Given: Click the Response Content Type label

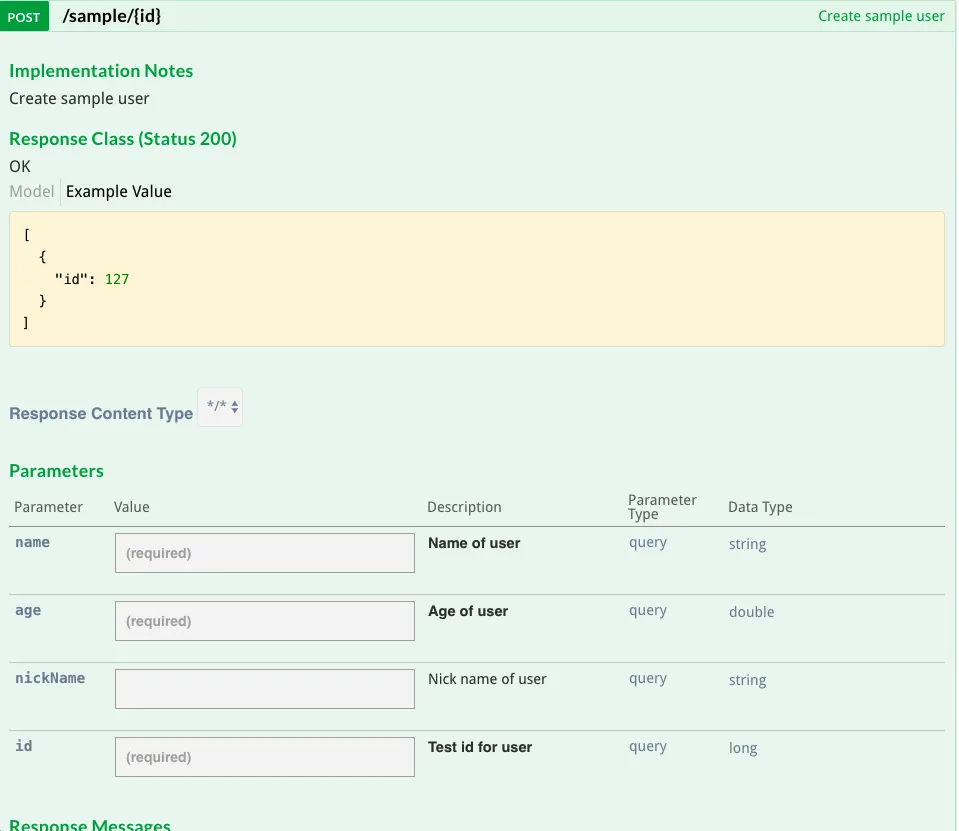Looking at the screenshot, I should click(101, 413).
